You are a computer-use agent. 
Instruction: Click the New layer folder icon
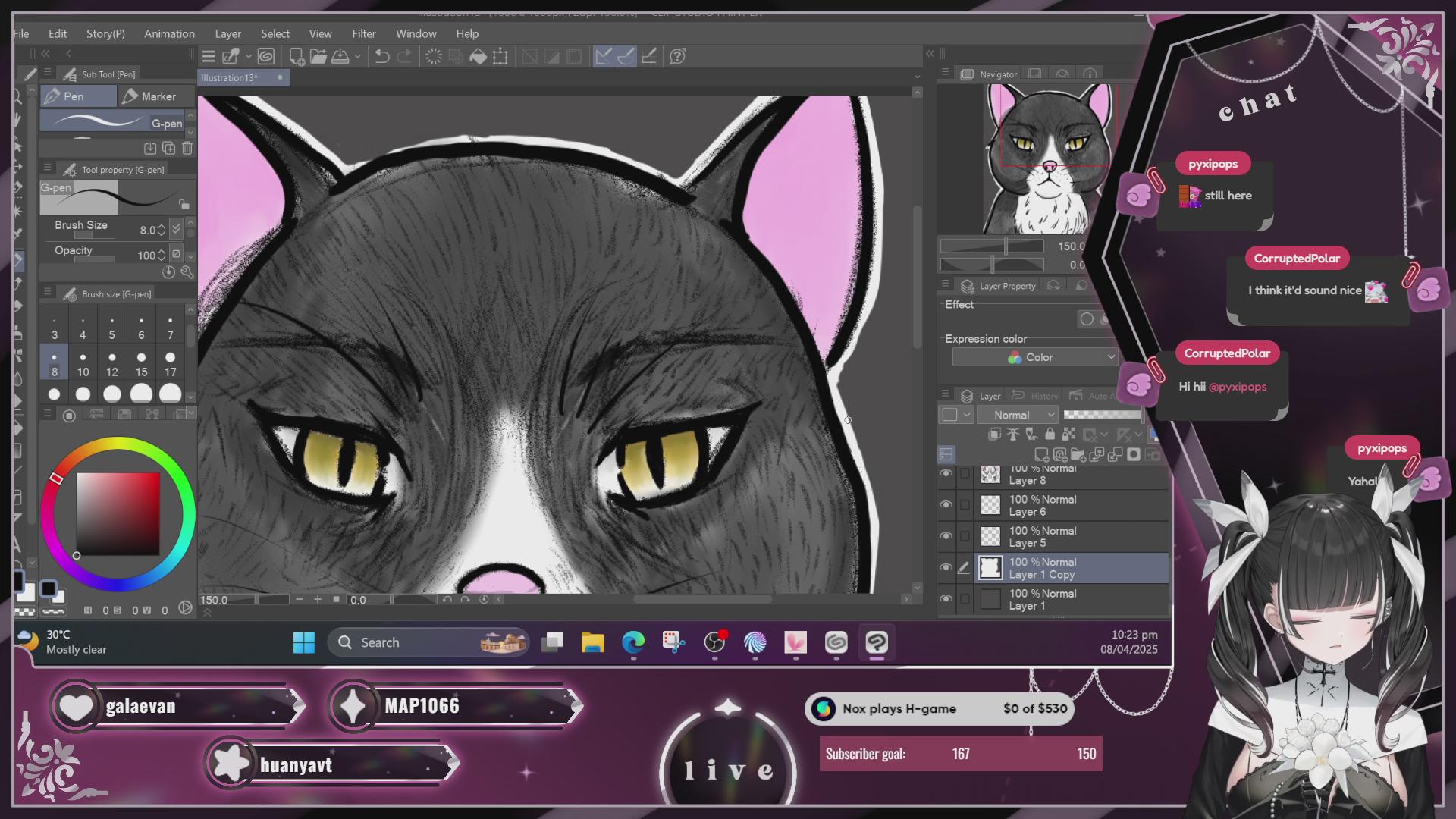1078,455
